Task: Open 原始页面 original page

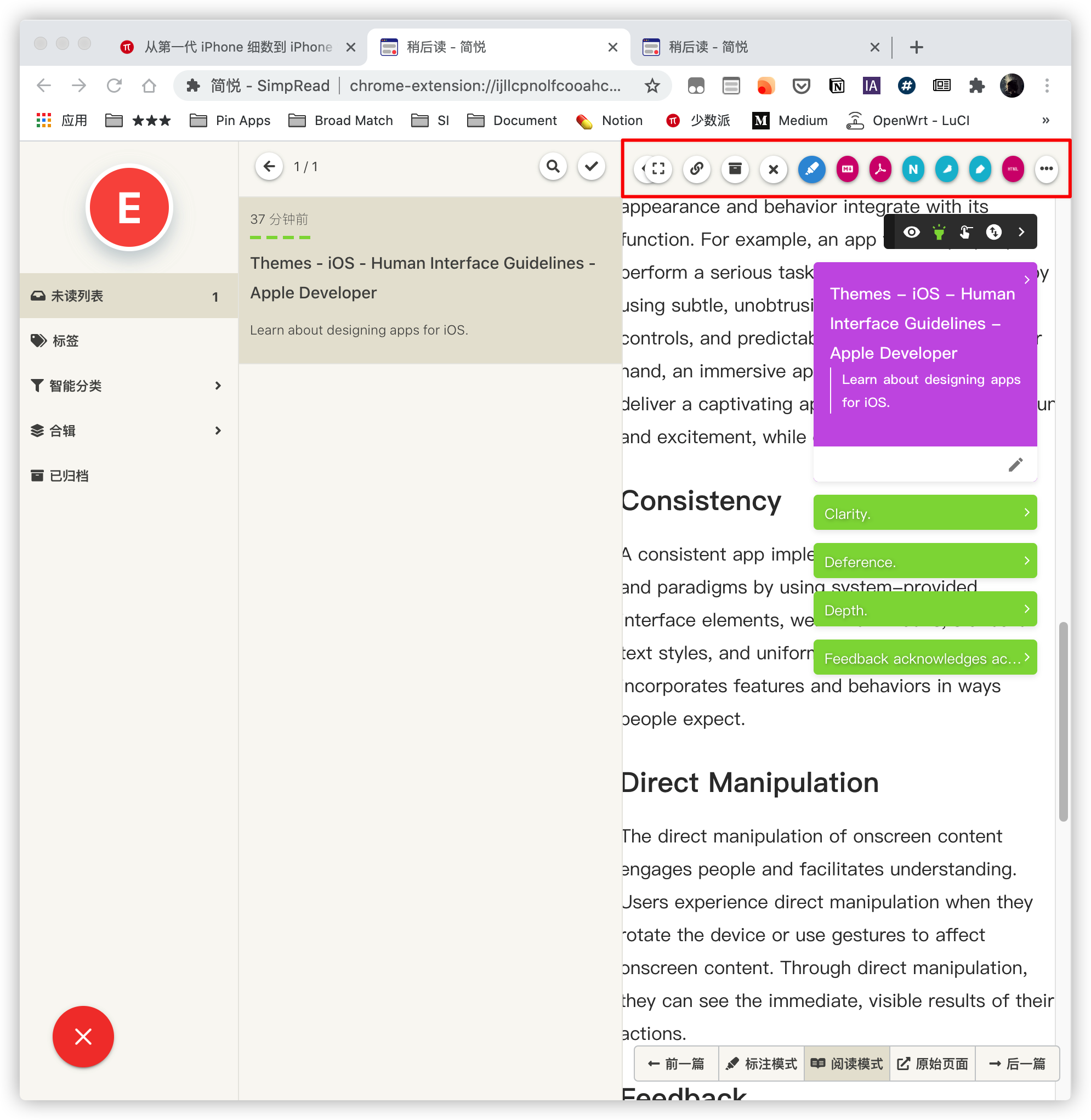Action: click(932, 1064)
